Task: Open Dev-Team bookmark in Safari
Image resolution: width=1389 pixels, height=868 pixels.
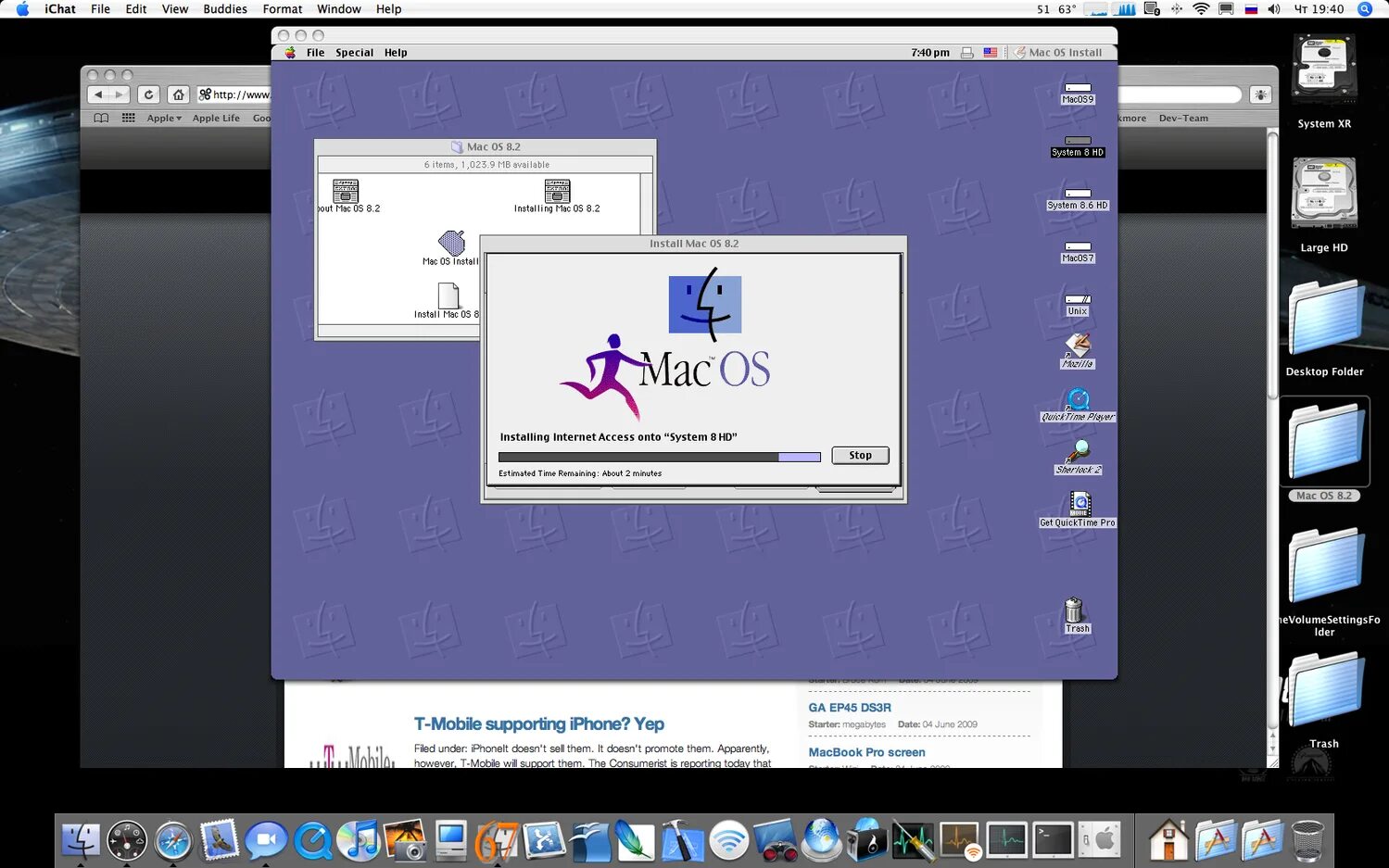Action: click(x=1183, y=119)
